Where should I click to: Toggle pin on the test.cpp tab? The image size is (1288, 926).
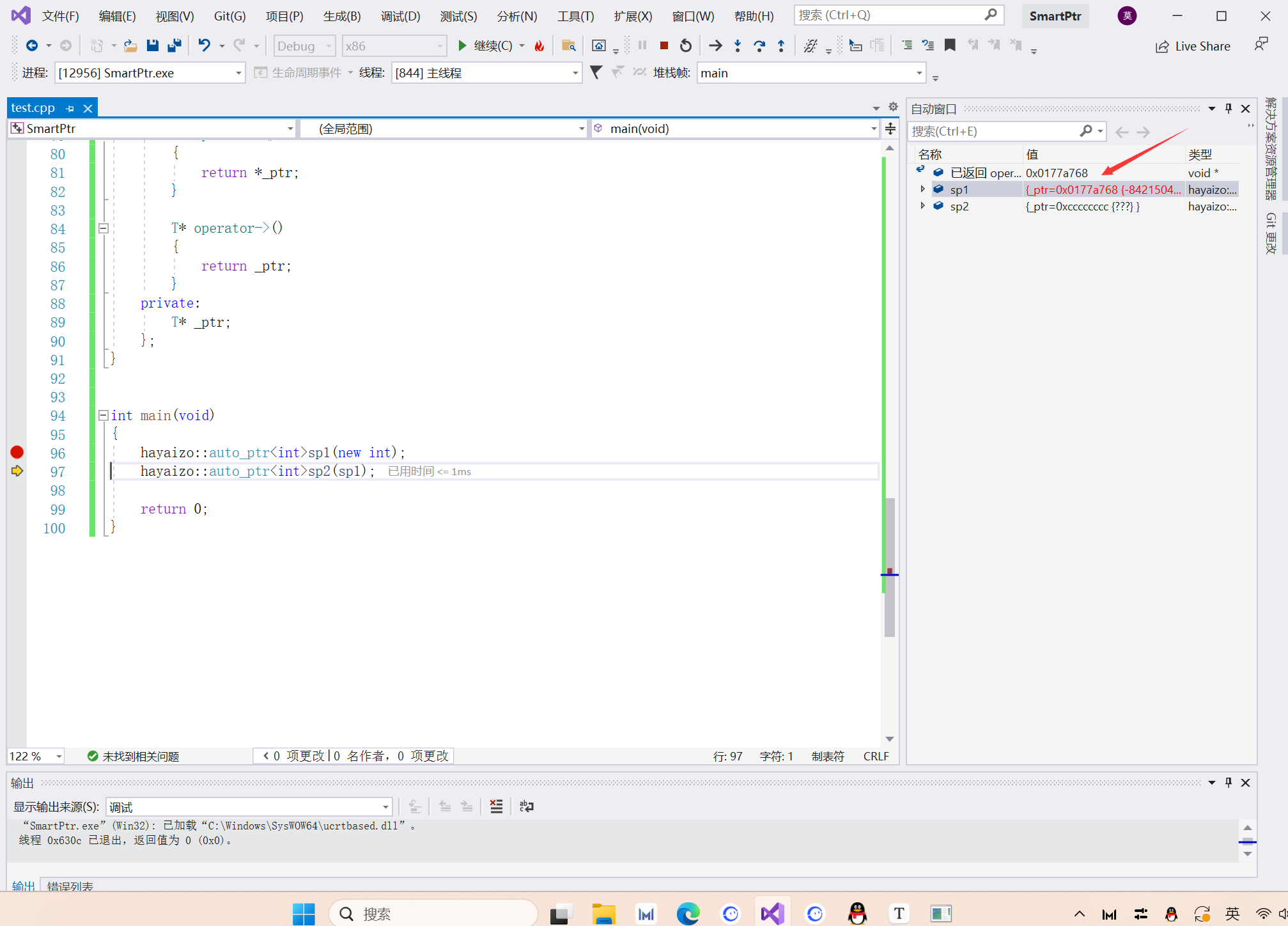(70, 109)
